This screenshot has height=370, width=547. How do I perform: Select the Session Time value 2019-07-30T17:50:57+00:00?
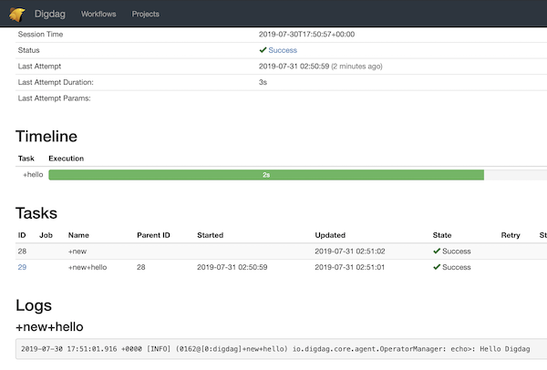pyautogui.click(x=307, y=34)
